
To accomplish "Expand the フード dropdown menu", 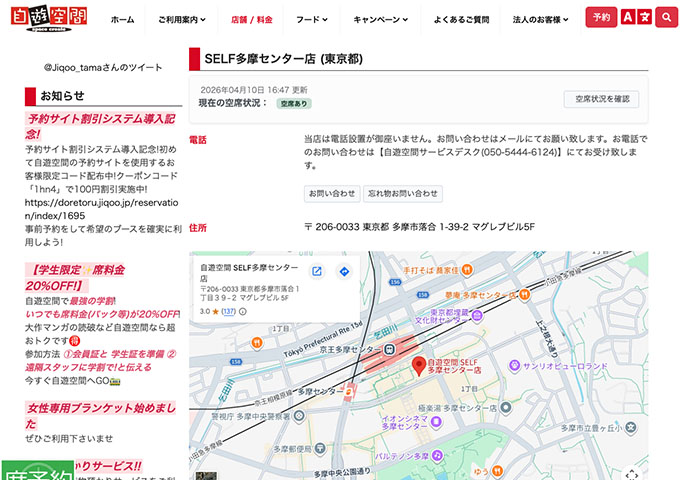I will [x=312, y=20].
